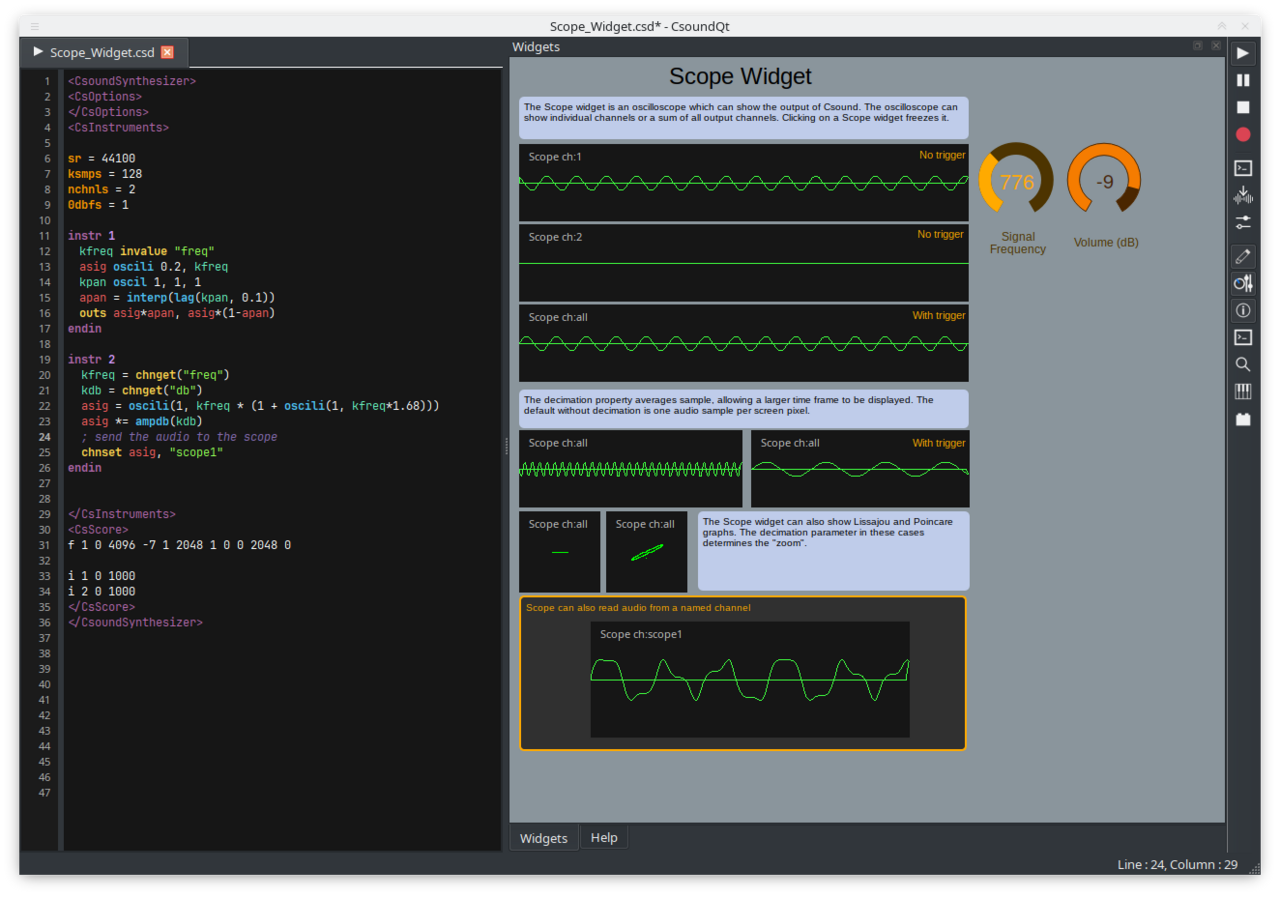Click the brick-shaped icon under the keyboard icon
Viewport: 1280px width, 898px height.
[1243, 419]
